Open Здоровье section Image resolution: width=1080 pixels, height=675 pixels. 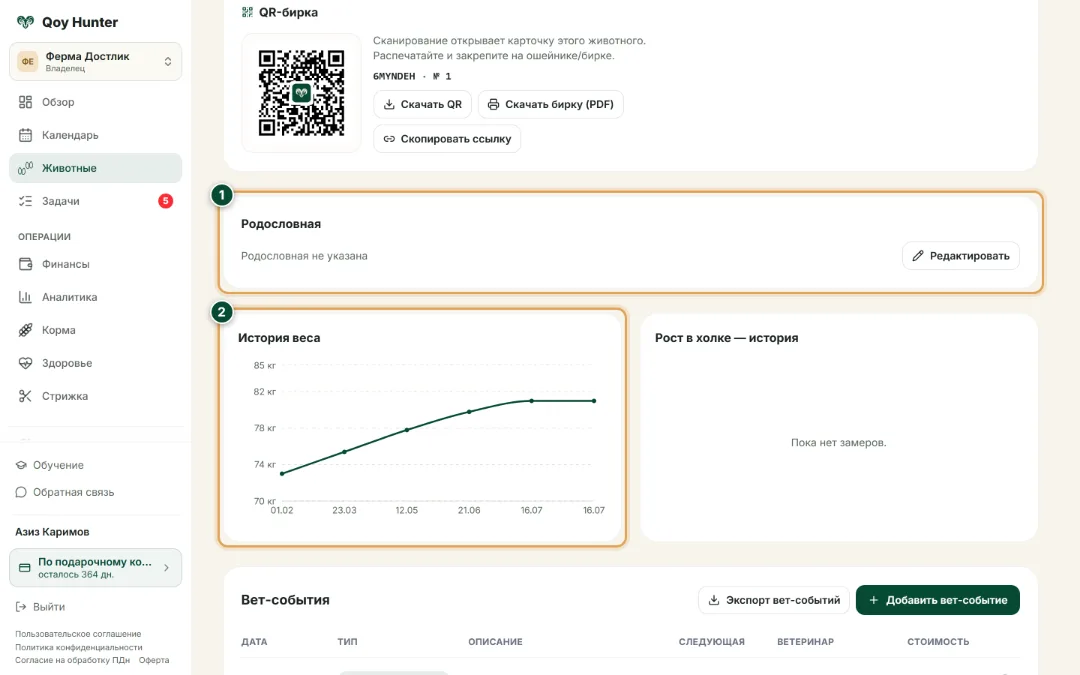(x=95, y=363)
